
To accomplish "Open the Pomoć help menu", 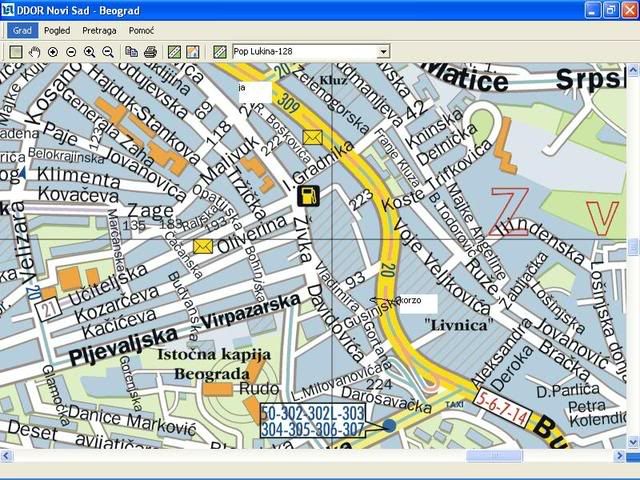I will [141, 30].
